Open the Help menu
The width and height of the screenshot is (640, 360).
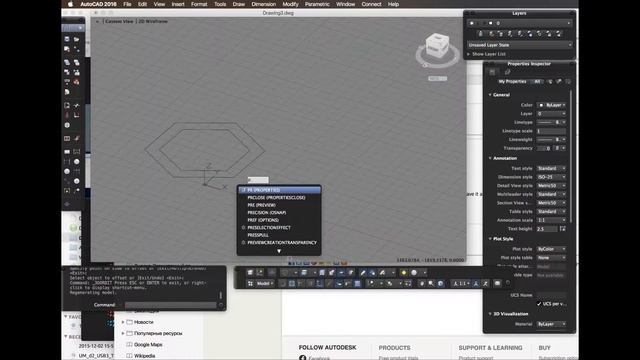point(393,4)
